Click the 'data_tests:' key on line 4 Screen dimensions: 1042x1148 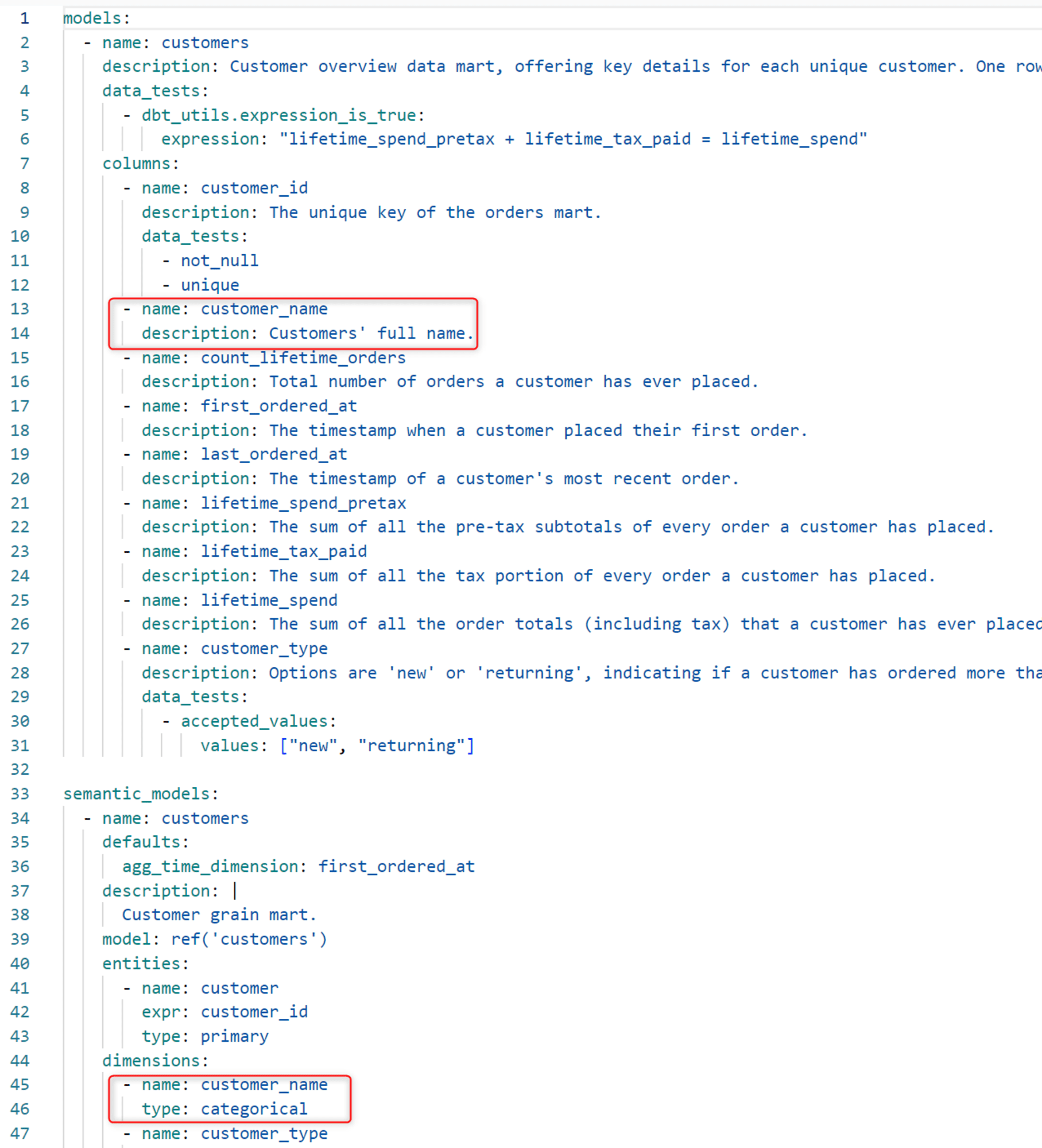click(155, 91)
